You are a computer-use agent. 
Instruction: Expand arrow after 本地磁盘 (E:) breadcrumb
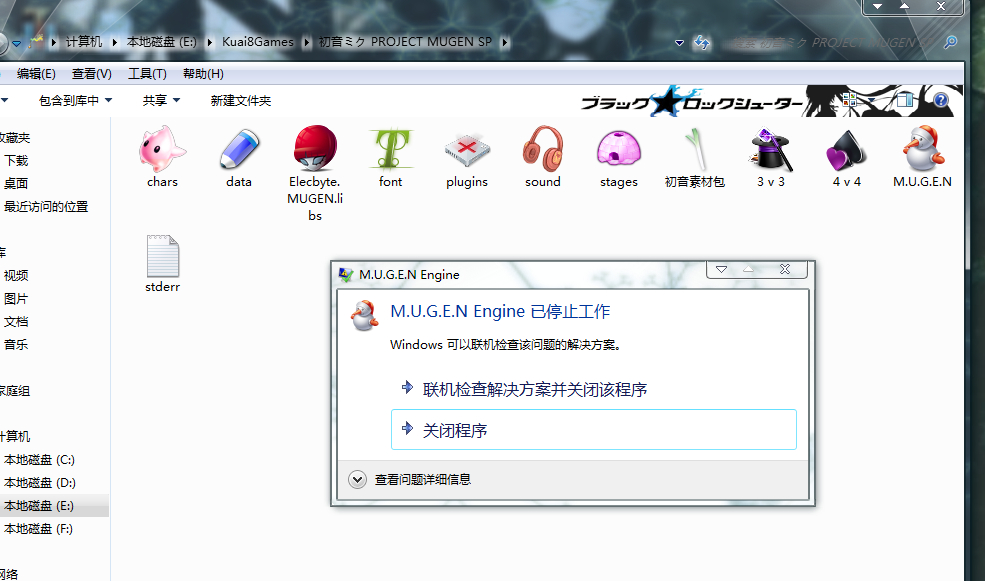[x=210, y=42]
